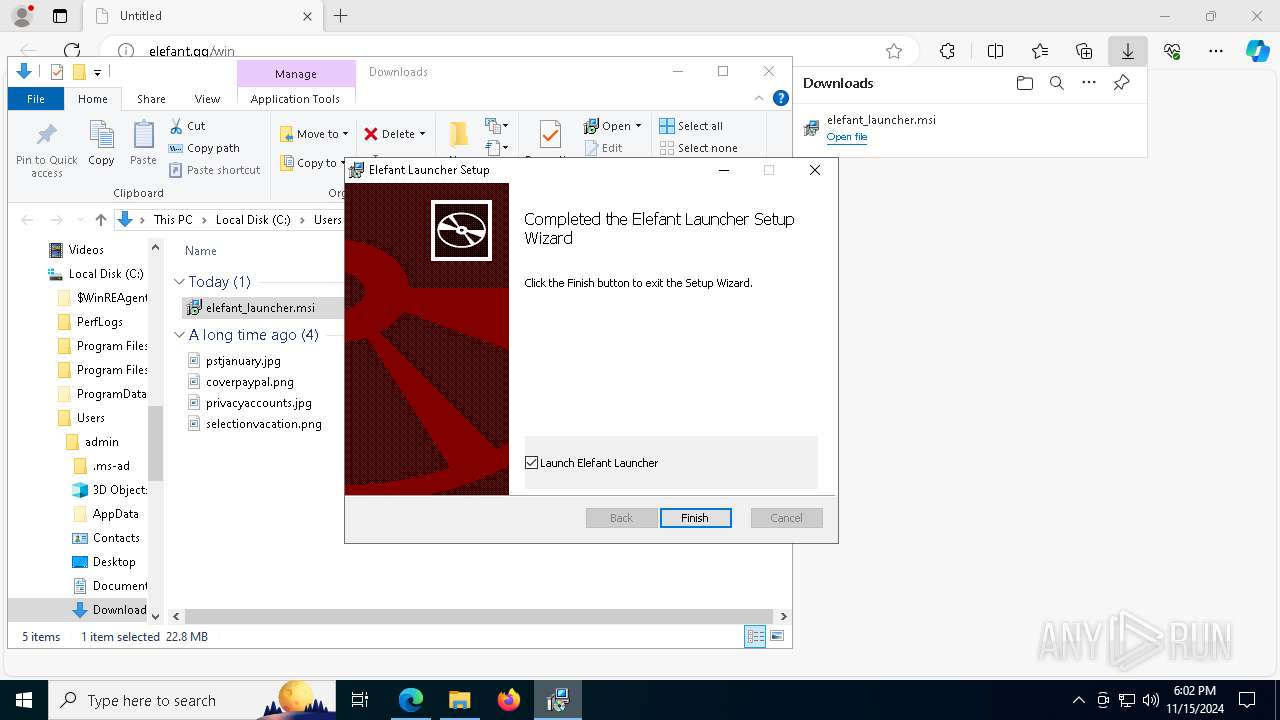Switch to the View ribbon tab
Screen dimensions: 1280x720
coord(207,99)
